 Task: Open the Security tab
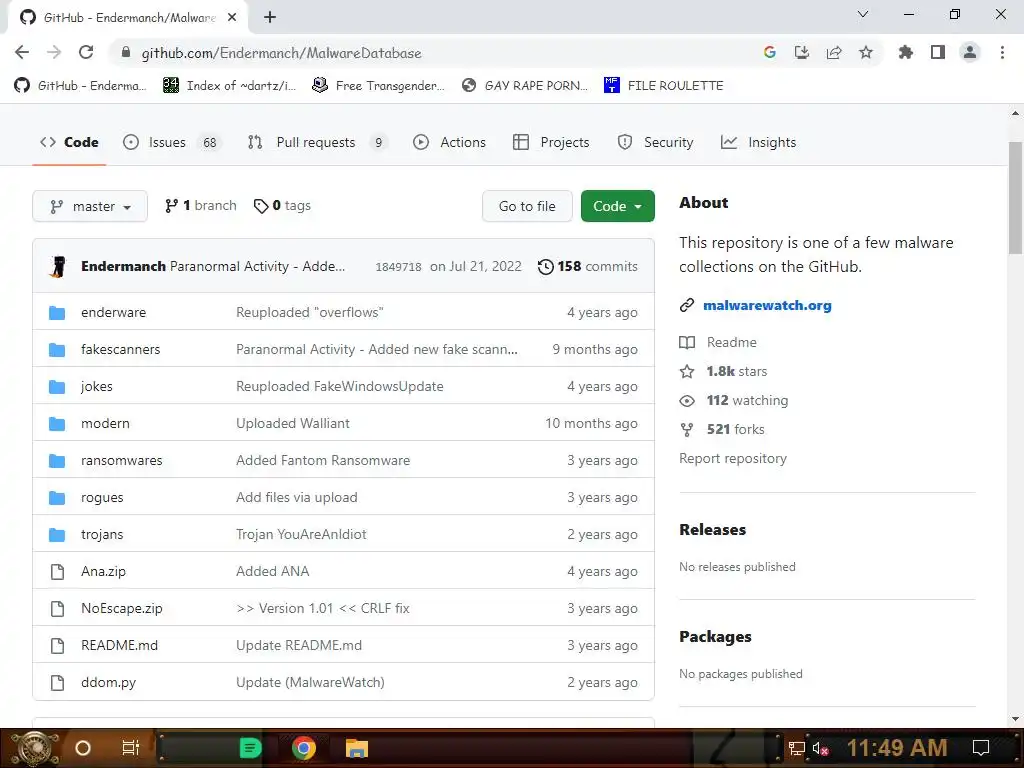tap(655, 142)
